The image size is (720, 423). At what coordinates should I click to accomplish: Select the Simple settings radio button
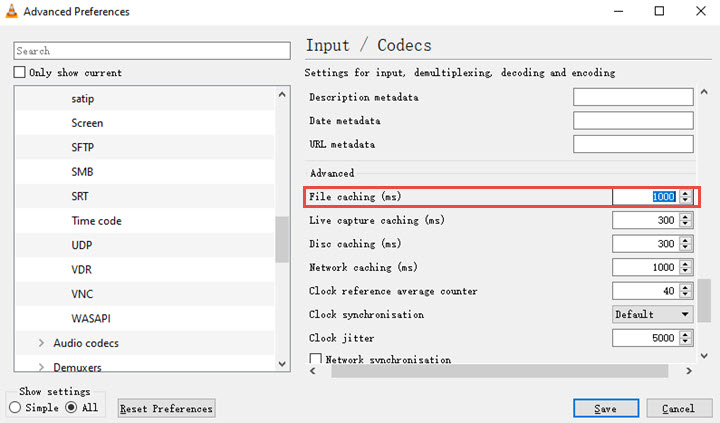(x=15, y=408)
